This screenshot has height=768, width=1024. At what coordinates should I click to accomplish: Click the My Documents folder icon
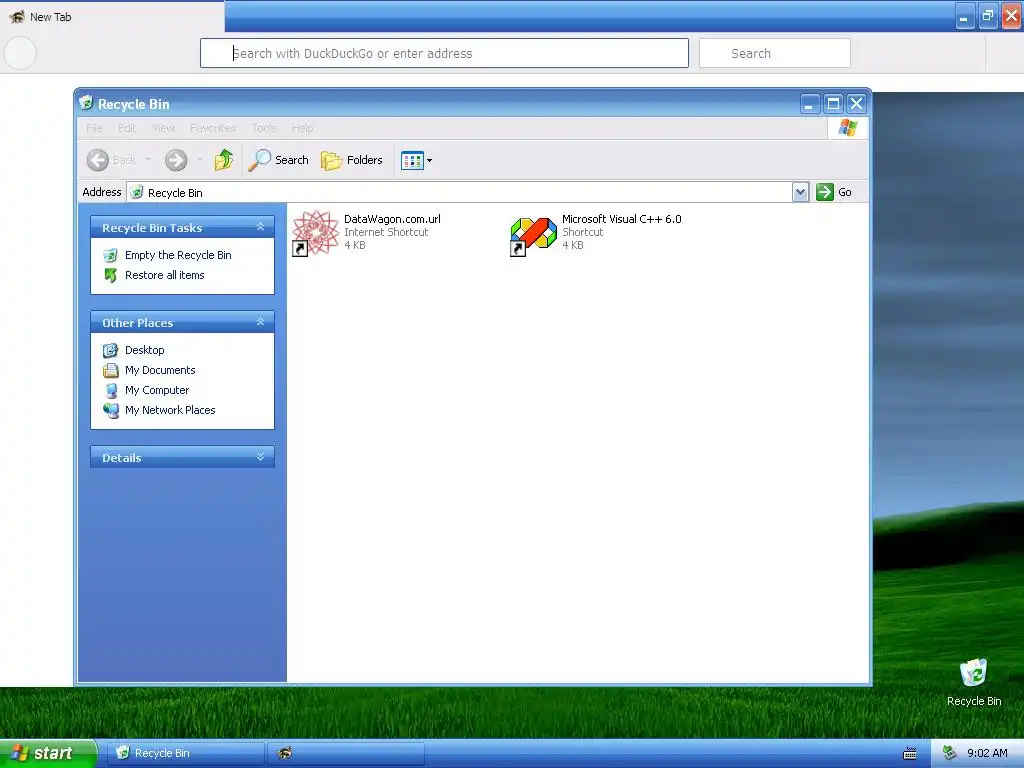110,370
